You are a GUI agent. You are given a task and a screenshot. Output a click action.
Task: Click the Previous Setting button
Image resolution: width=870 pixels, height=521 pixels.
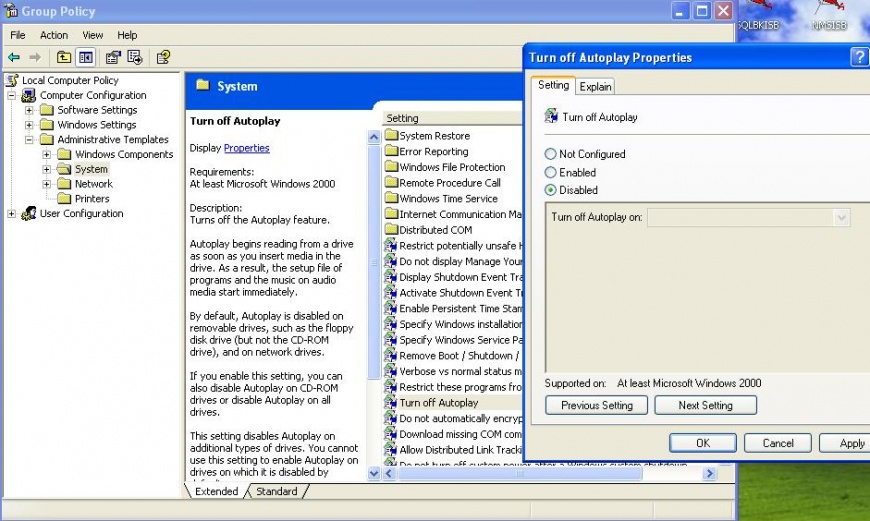(596, 405)
